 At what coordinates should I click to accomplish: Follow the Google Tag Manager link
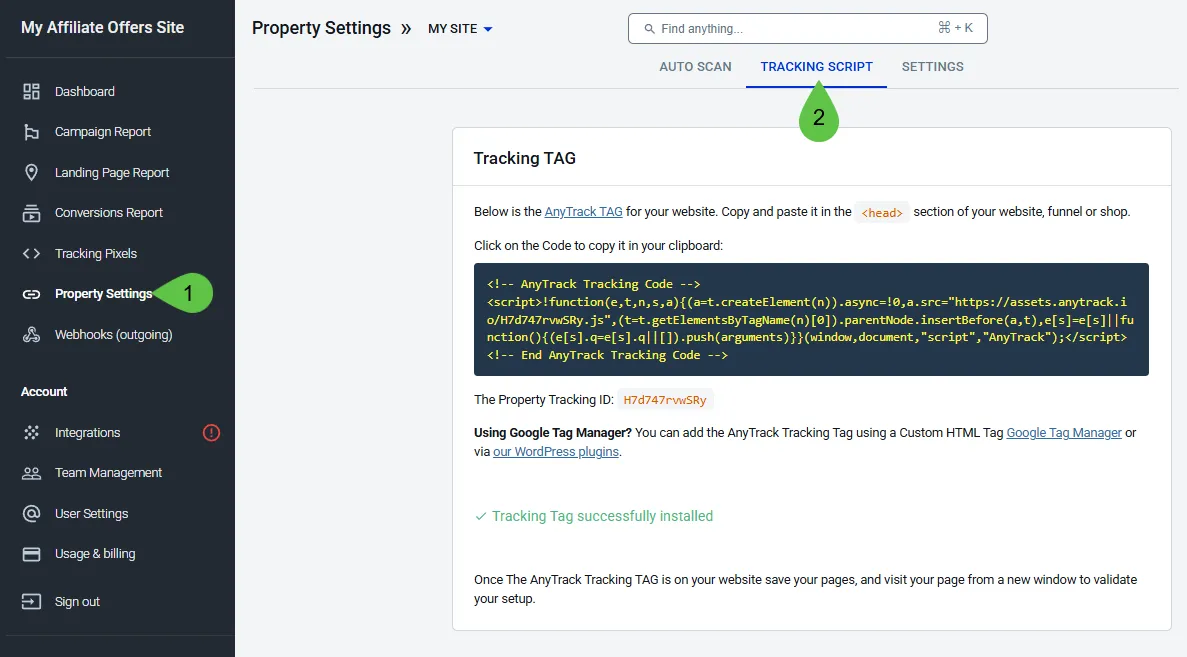coord(1064,433)
